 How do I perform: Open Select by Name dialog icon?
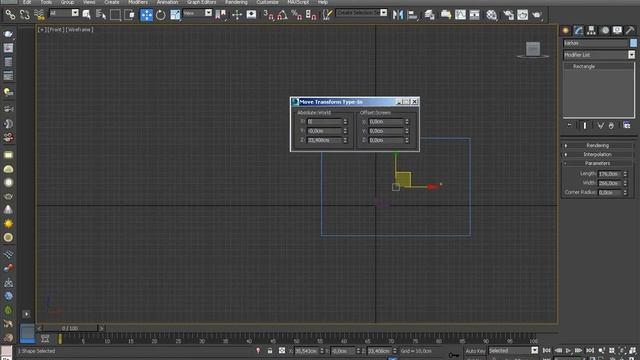tap(101, 15)
